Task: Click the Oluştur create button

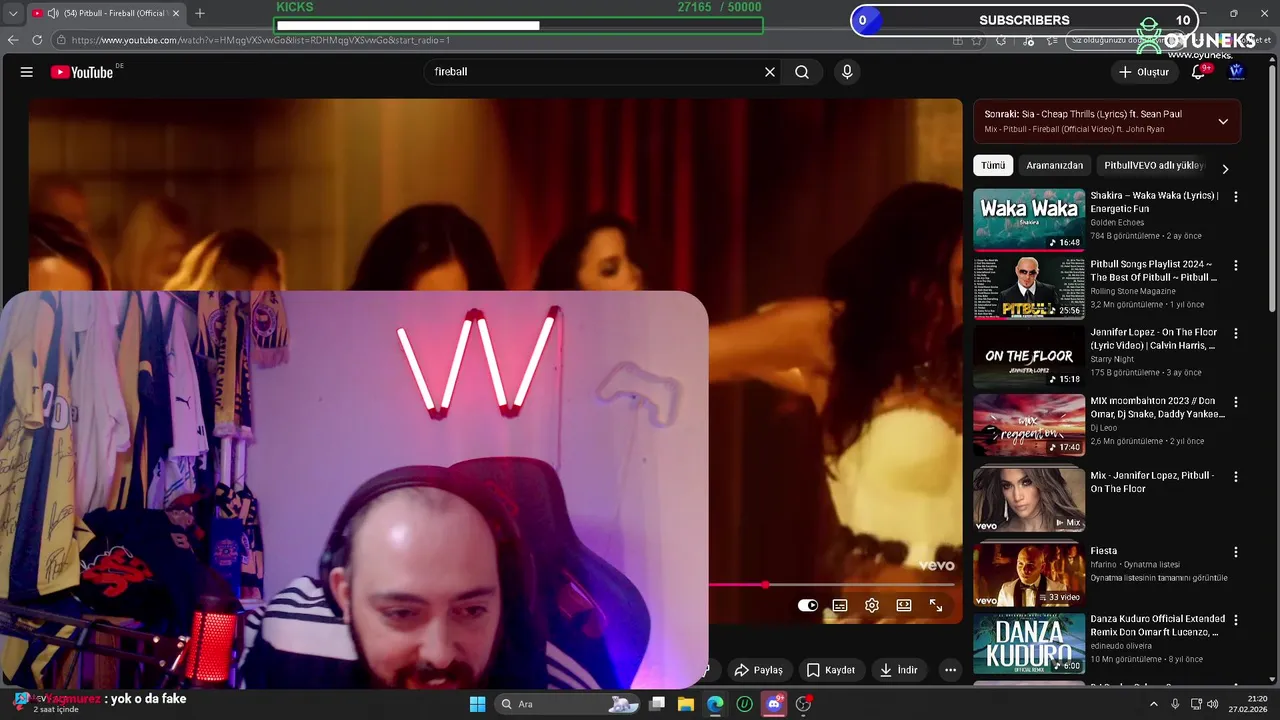Action: (x=1143, y=72)
